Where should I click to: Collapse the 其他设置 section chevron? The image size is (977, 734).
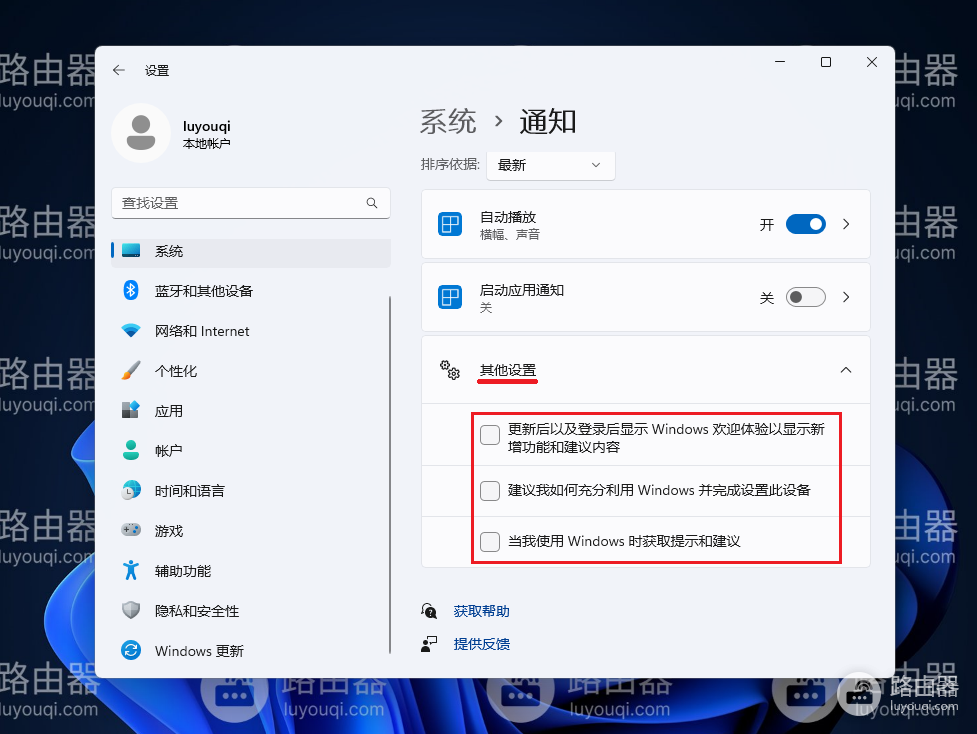click(x=846, y=370)
